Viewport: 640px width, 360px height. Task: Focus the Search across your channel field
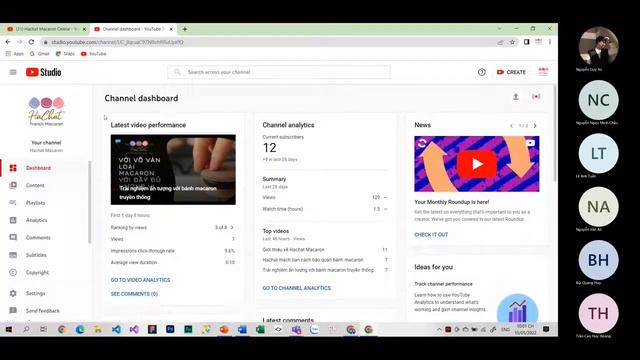tap(279, 72)
